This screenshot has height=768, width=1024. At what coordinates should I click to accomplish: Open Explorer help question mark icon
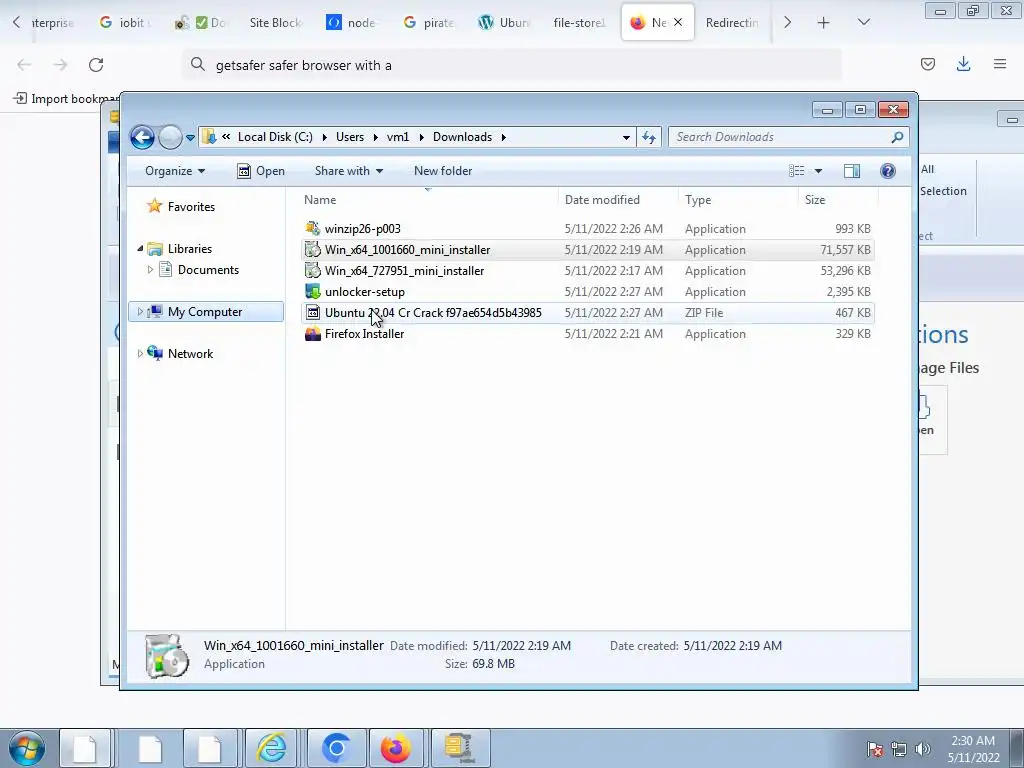(888, 171)
